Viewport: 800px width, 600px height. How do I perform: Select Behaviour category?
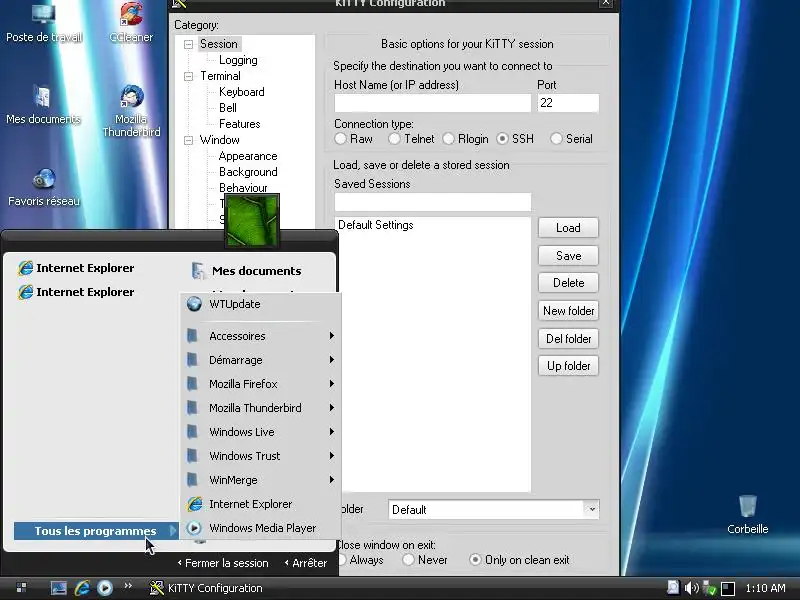pos(243,188)
